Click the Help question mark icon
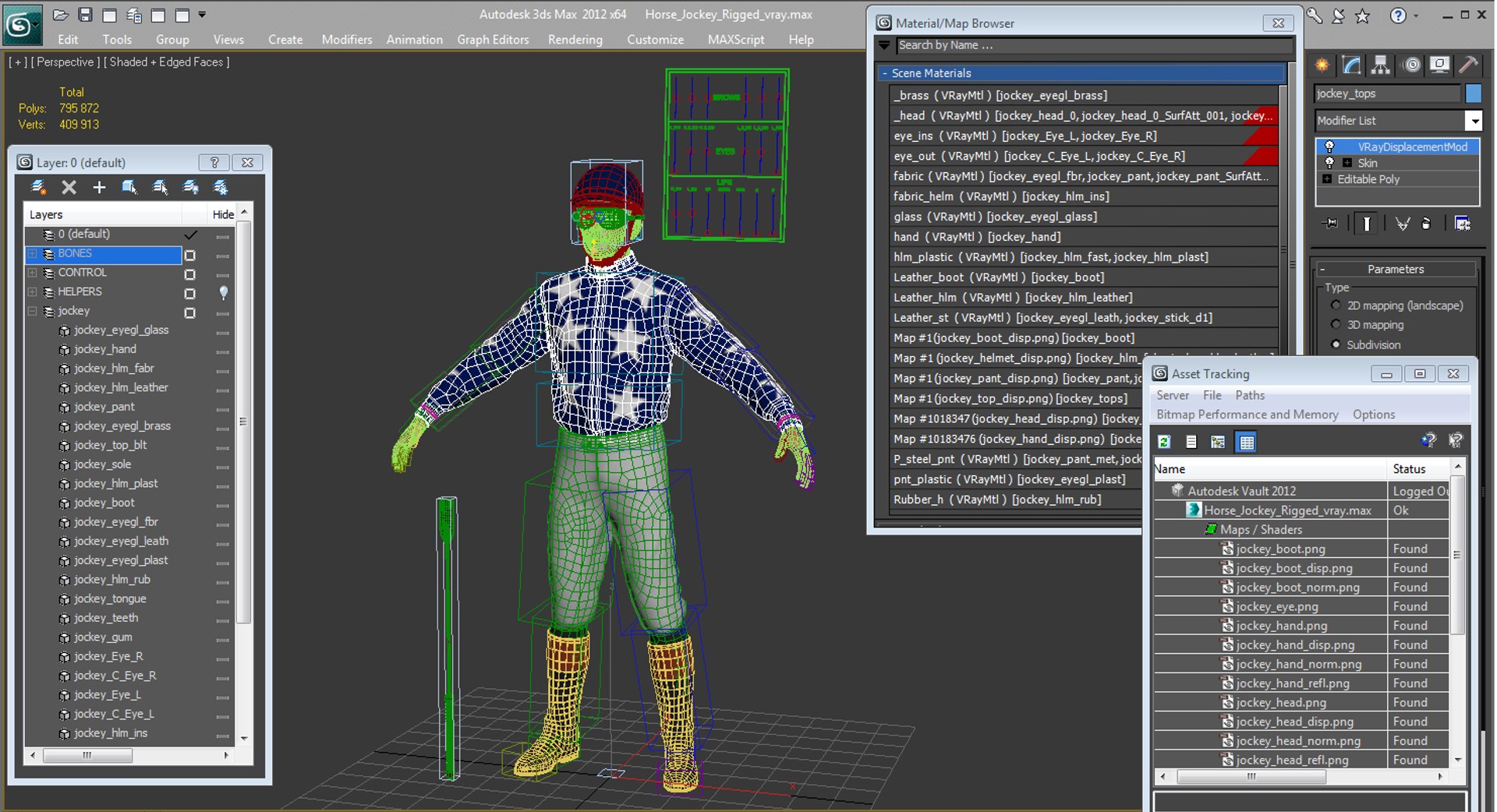 1399,16
